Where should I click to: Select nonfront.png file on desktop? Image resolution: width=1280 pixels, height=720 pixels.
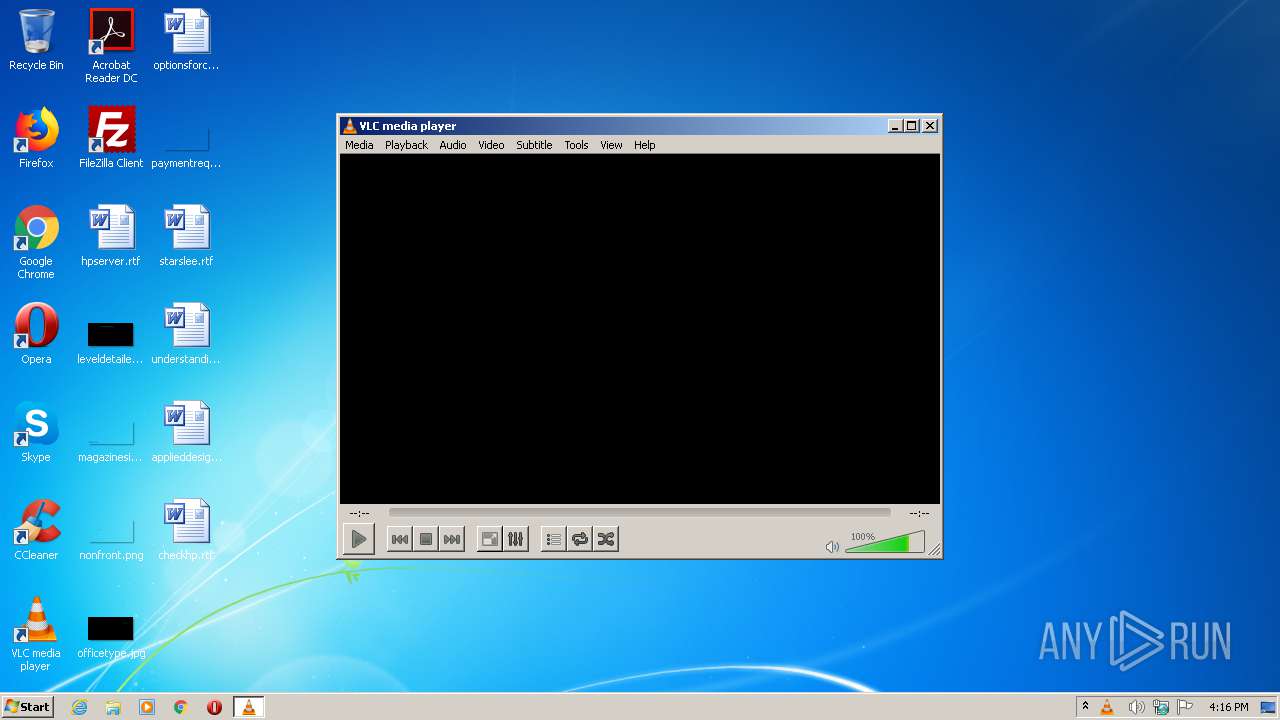(111, 538)
